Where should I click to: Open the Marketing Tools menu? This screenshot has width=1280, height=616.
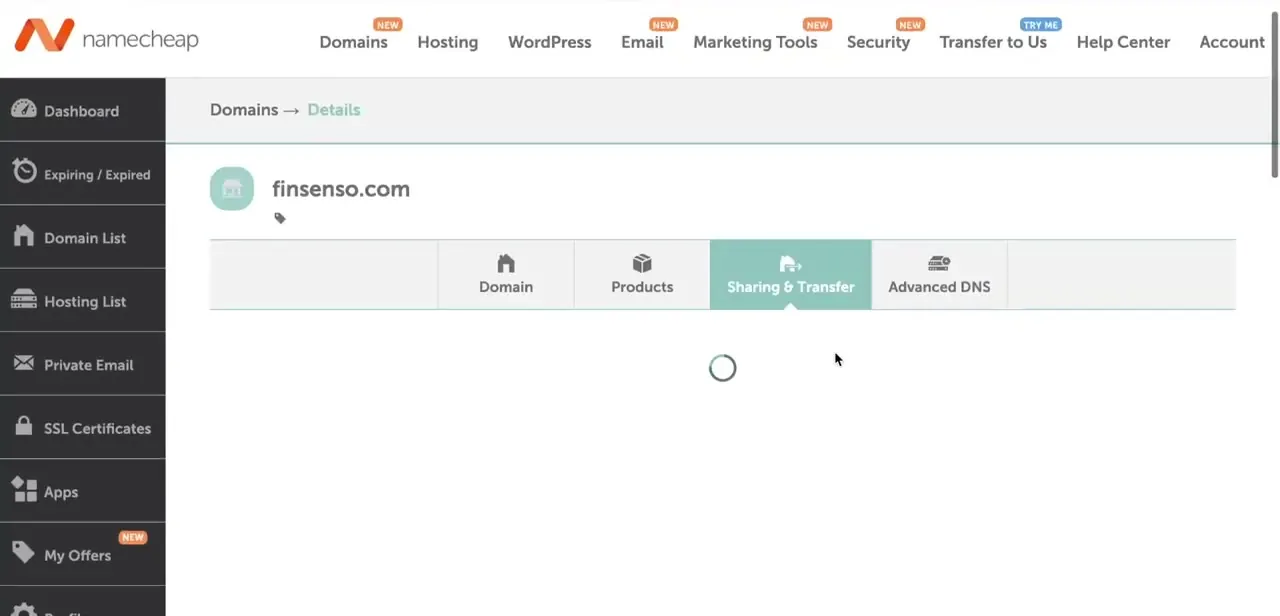(x=755, y=42)
